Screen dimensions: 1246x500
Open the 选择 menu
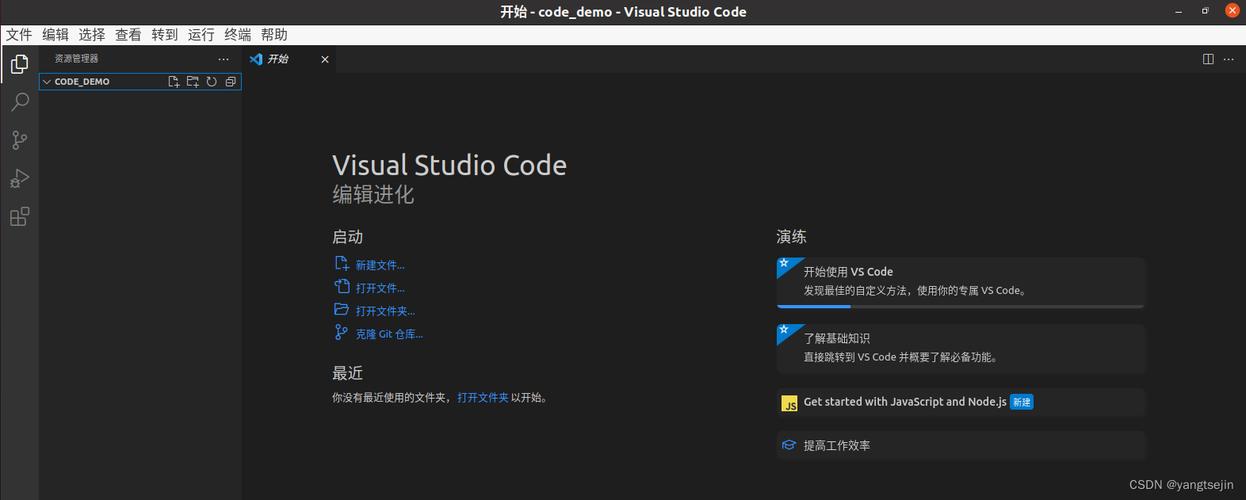click(x=92, y=34)
